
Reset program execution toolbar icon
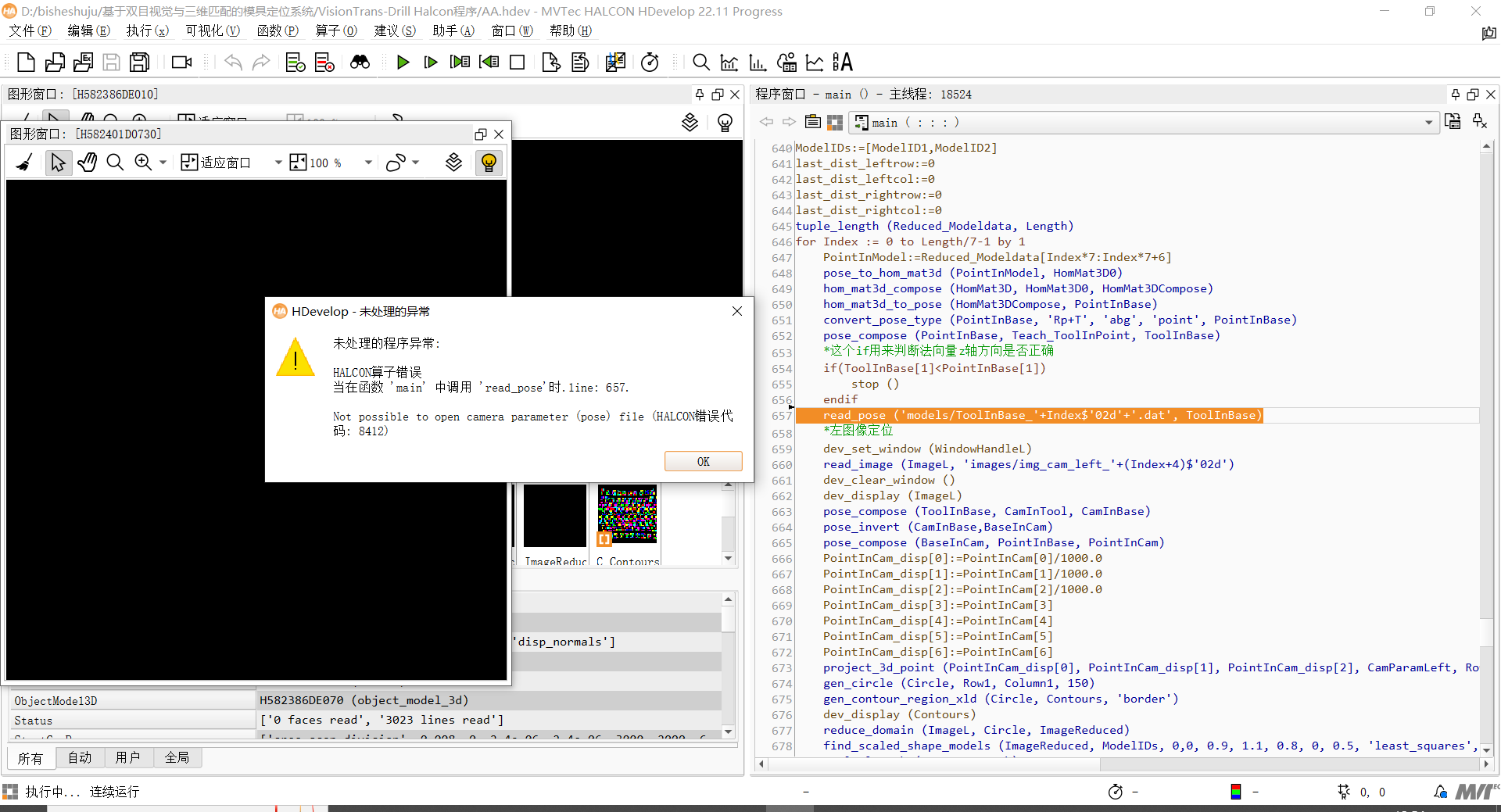551,63
